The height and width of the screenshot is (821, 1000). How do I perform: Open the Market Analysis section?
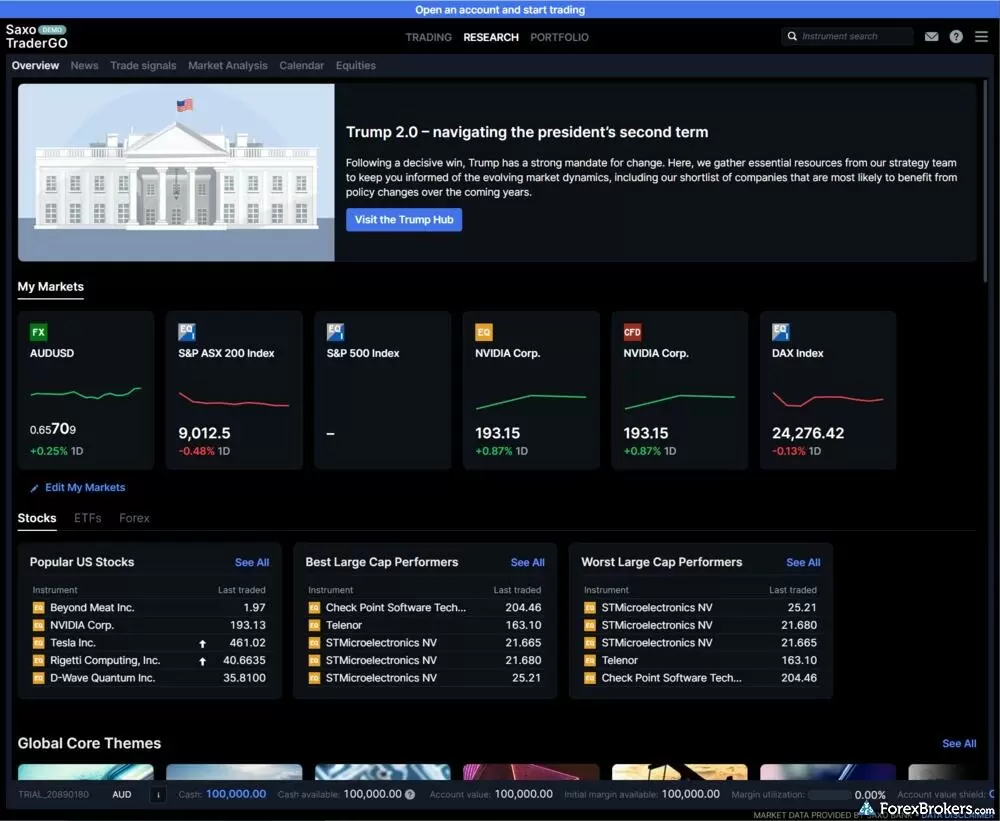[227, 65]
